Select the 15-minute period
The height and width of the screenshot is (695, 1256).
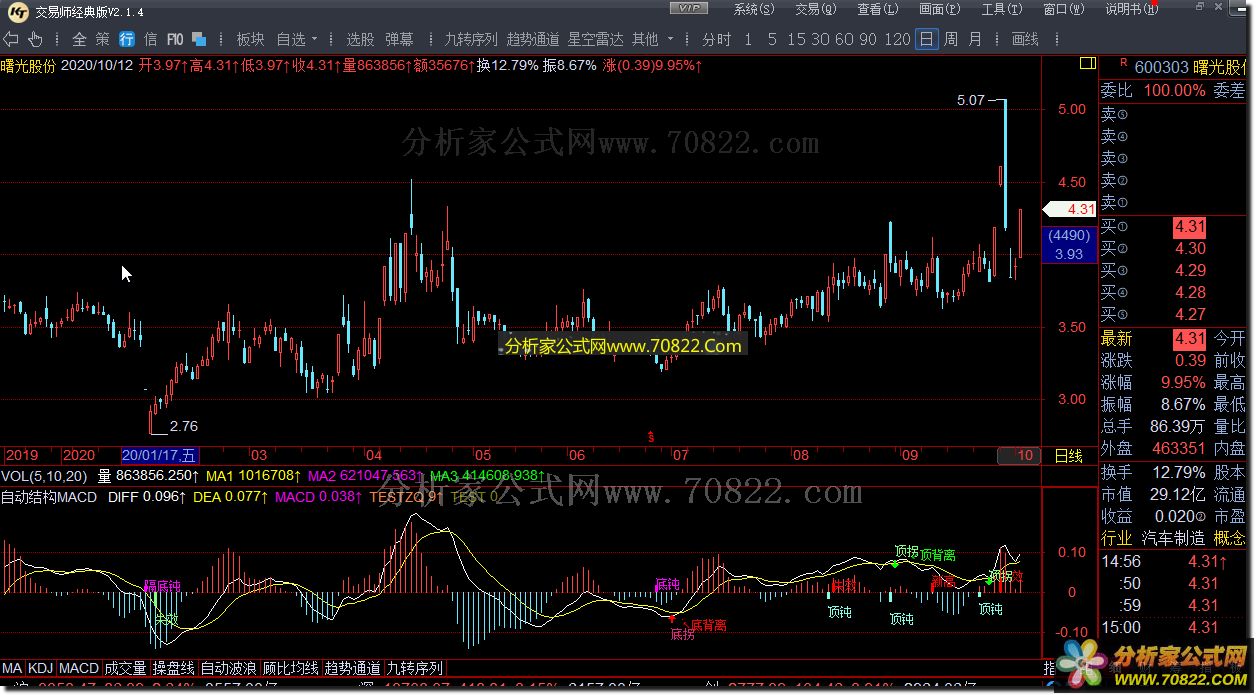[796, 39]
